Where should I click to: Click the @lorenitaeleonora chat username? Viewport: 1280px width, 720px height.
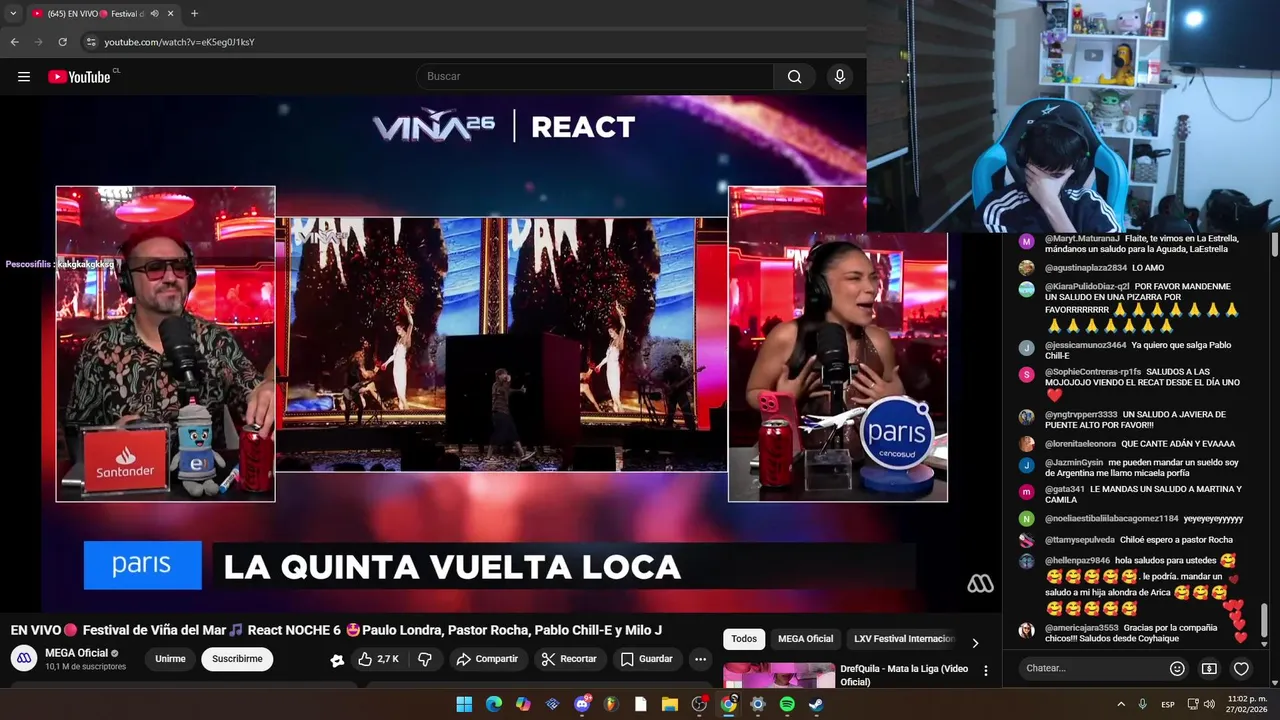tap(1080, 444)
